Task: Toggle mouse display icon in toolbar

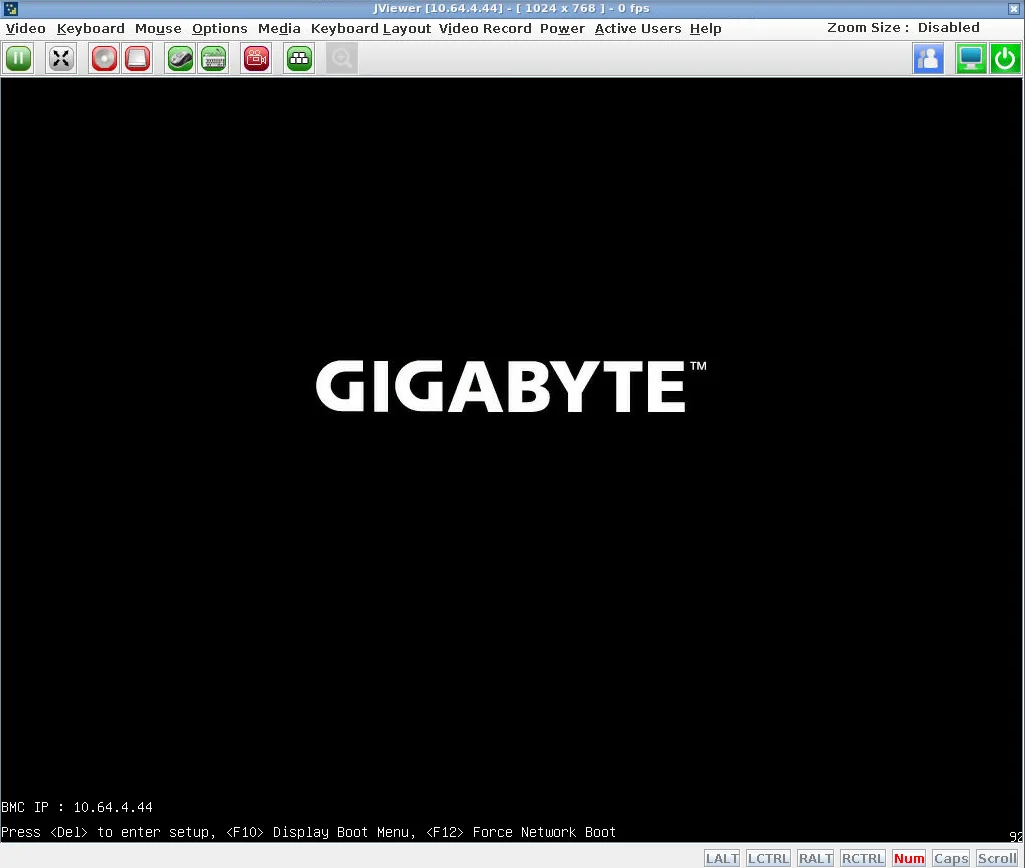Action: [180, 59]
